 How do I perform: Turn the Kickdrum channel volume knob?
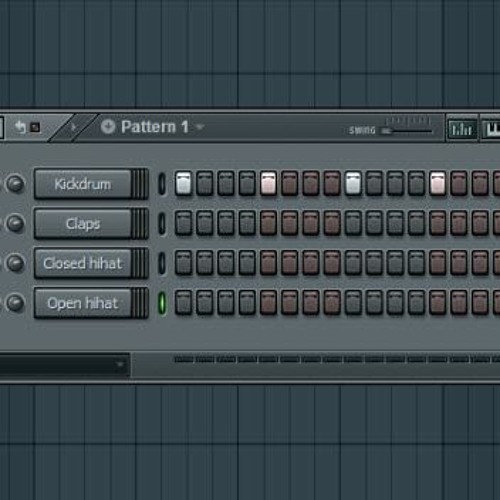point(15,184)
